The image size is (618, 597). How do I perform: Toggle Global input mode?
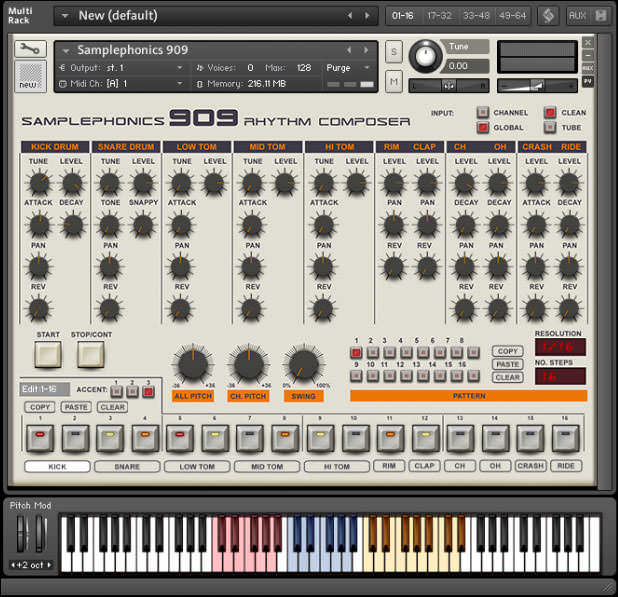click(x=482, y=127)
